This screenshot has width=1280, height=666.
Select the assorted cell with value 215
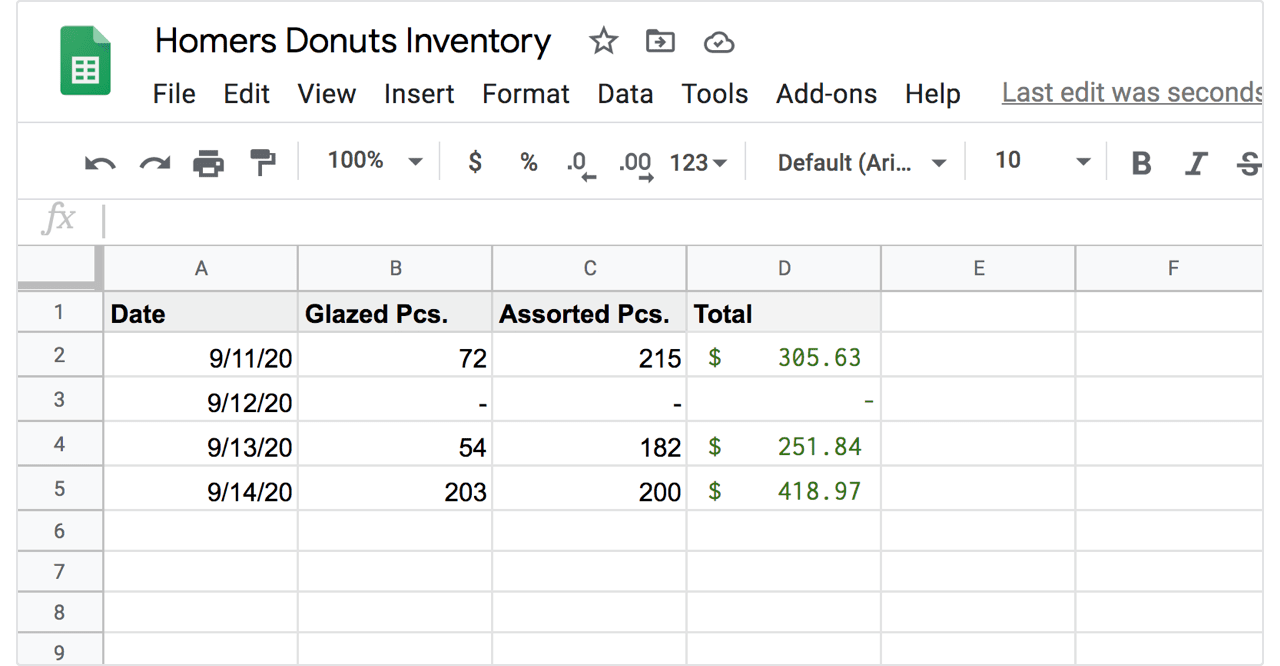click(589, 357)
